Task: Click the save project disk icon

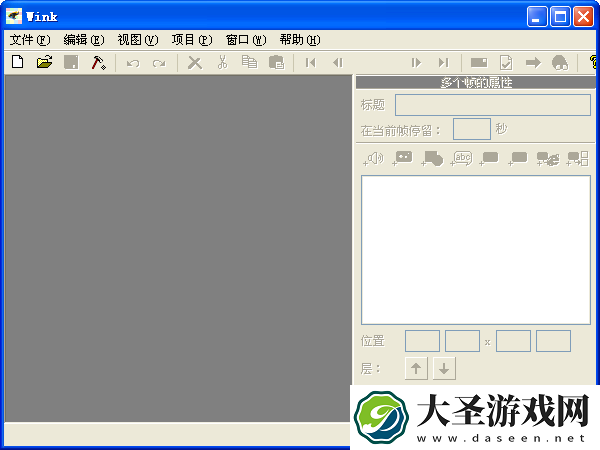Action: click(71, 62)
